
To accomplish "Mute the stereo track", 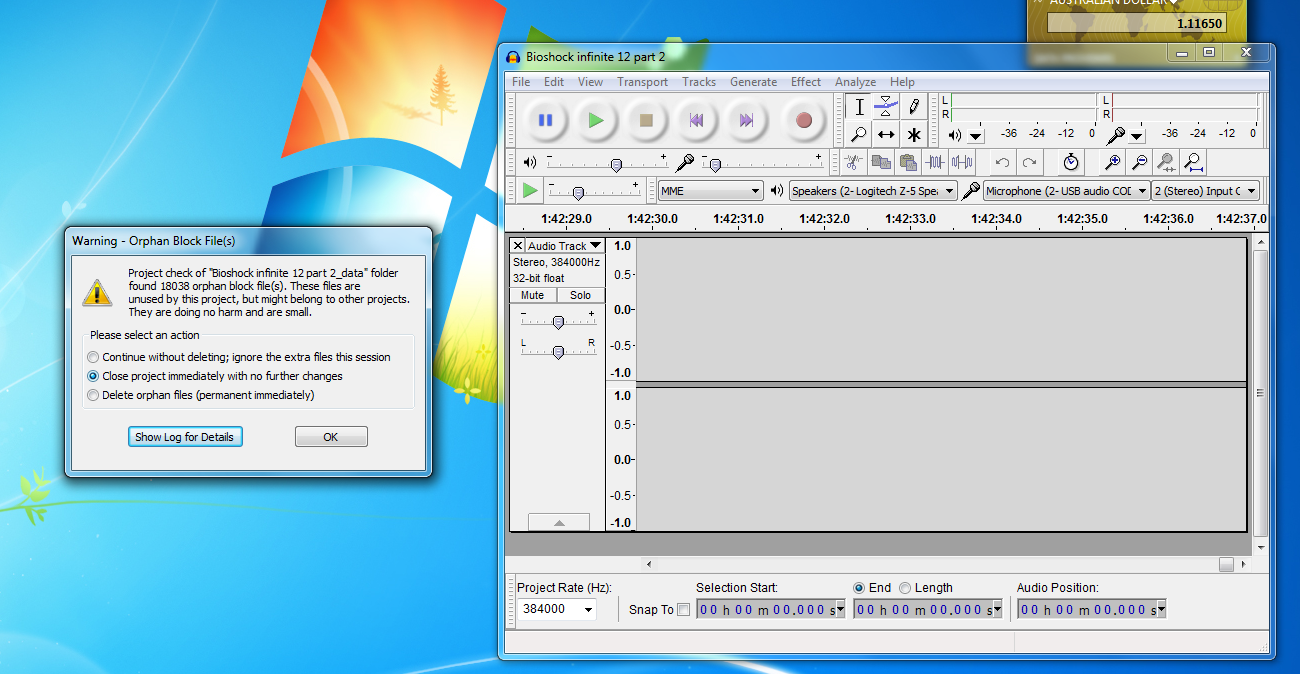I will coord(531,295).
